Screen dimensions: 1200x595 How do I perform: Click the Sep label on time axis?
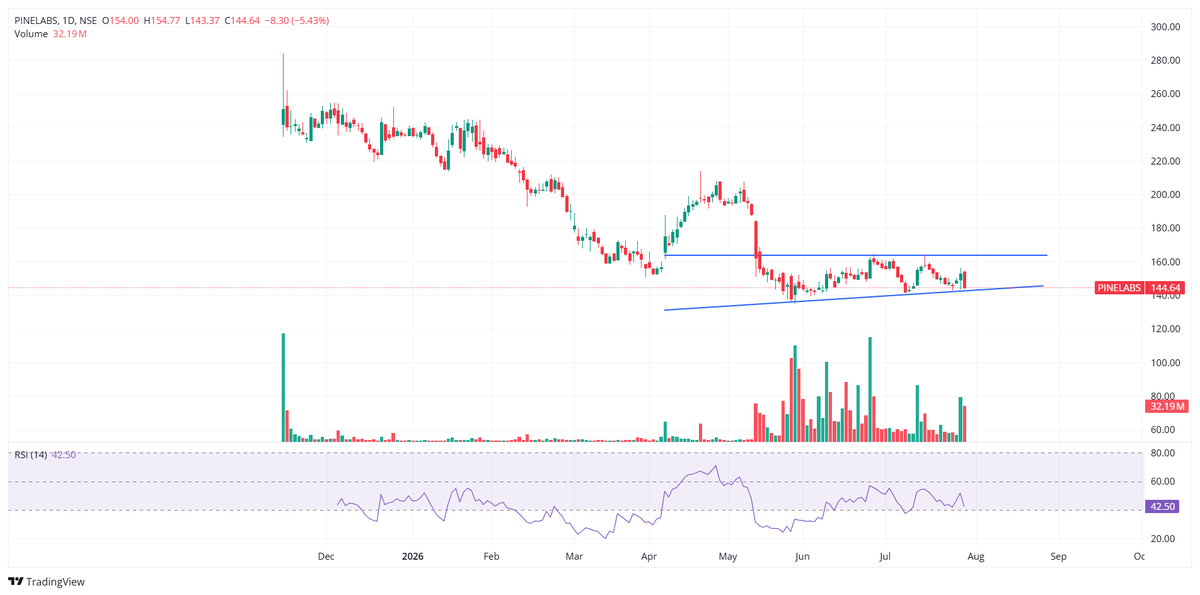(1059, 554)
